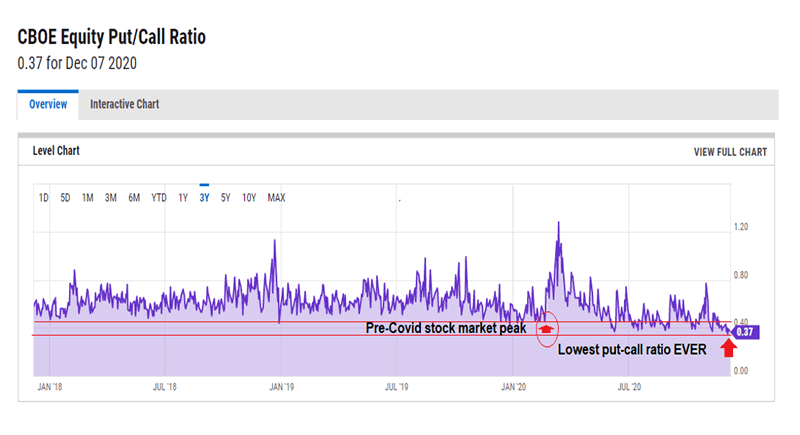
Task: Show the 10Y time range
Action: 249,198
